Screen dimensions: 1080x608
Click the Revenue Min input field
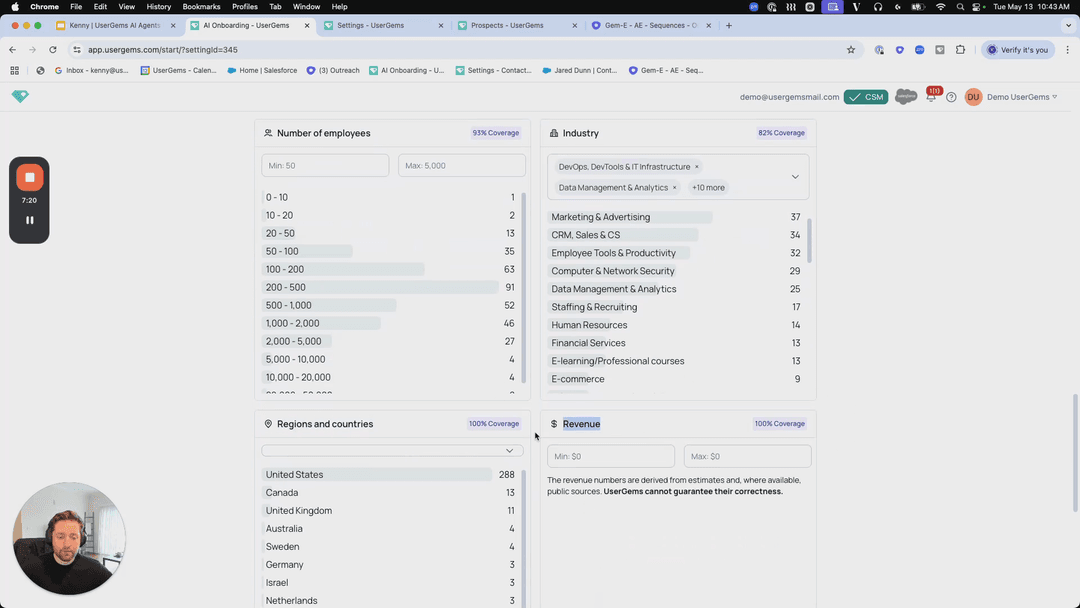click(611, 456)
